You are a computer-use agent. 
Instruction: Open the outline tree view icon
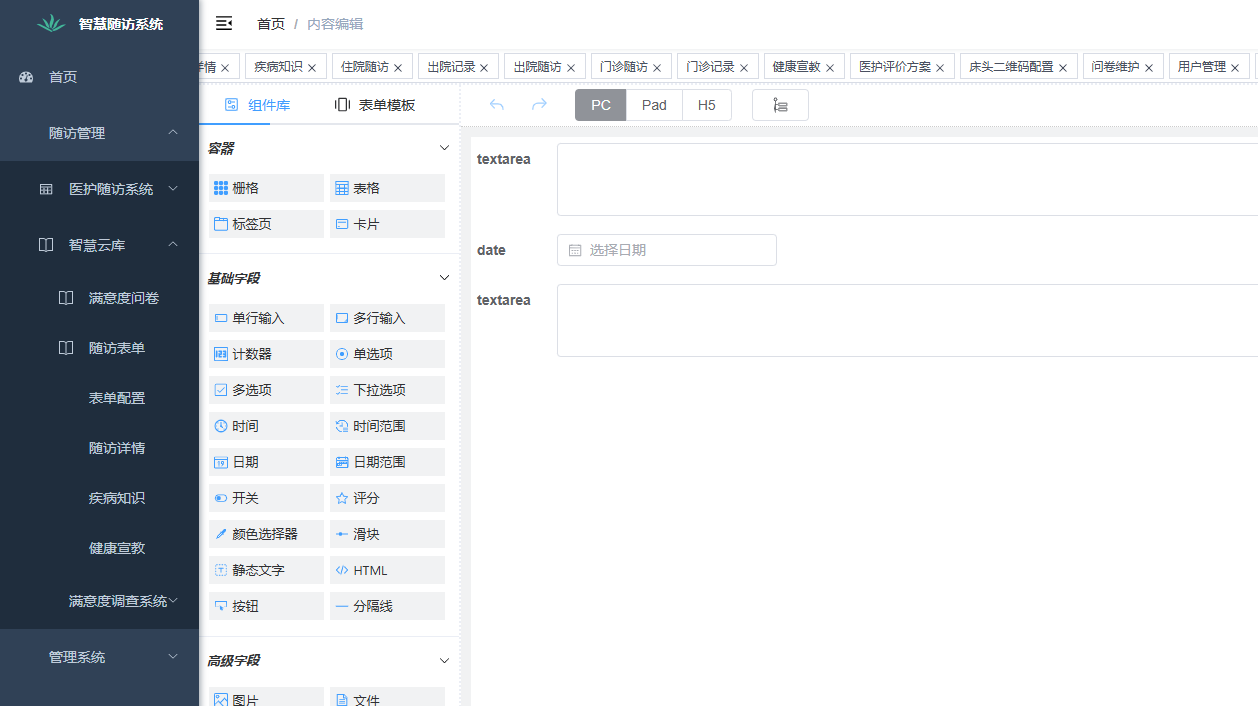coord(780,104)
